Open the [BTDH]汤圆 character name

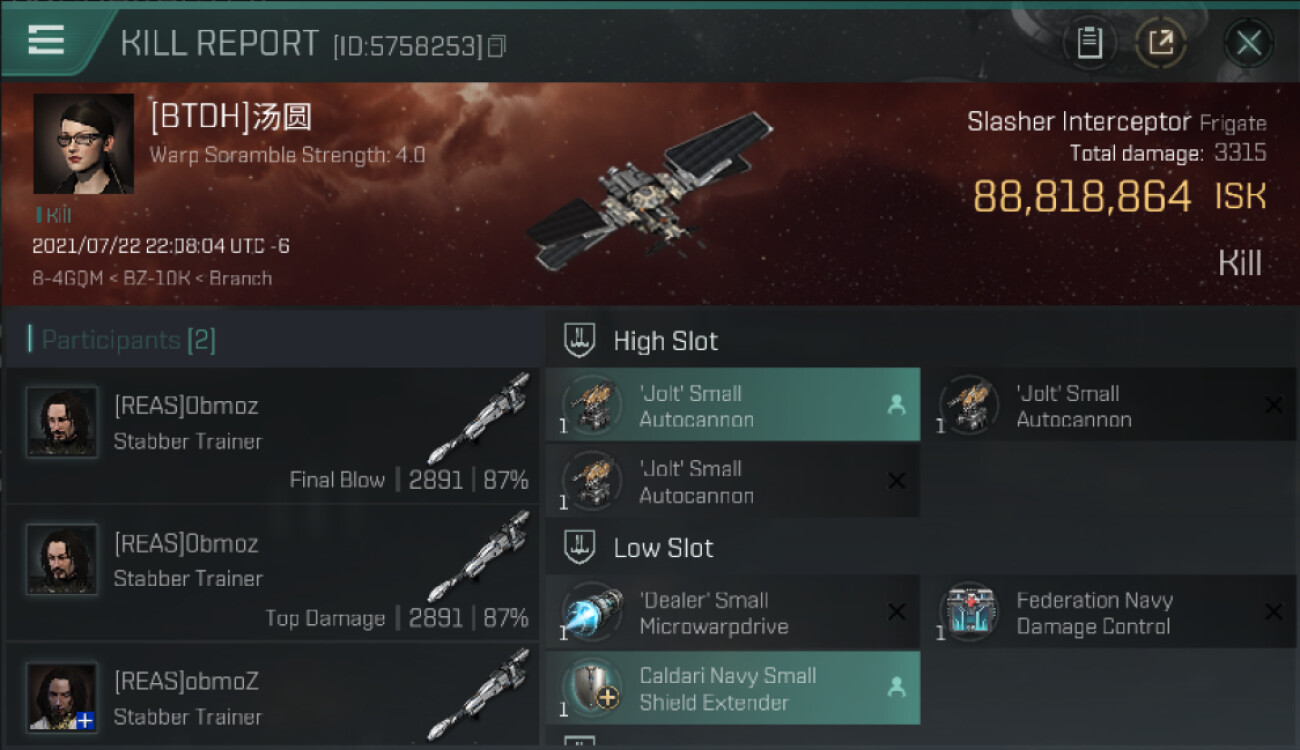click(231, 118)
